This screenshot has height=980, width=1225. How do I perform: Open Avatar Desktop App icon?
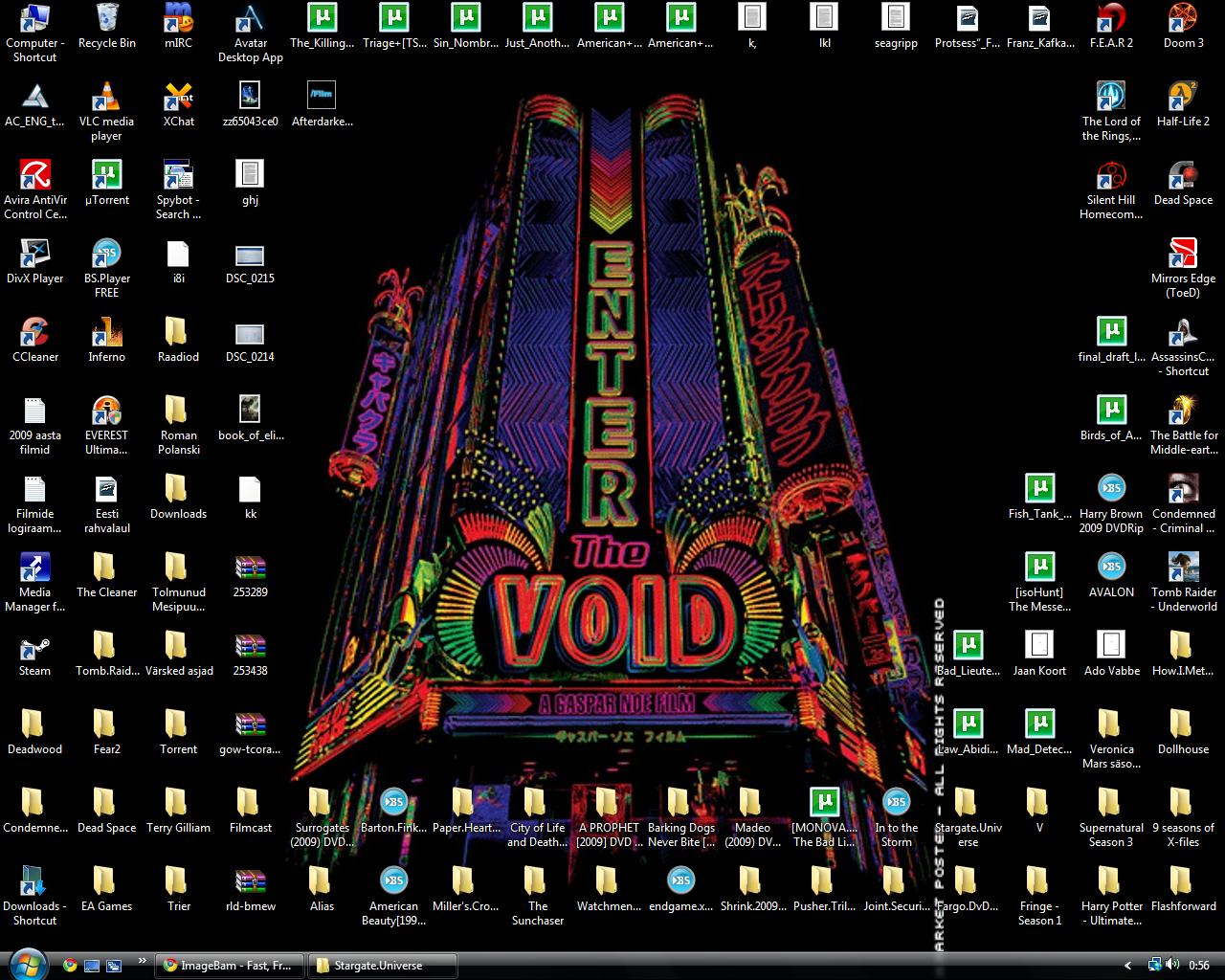point(250,33)
